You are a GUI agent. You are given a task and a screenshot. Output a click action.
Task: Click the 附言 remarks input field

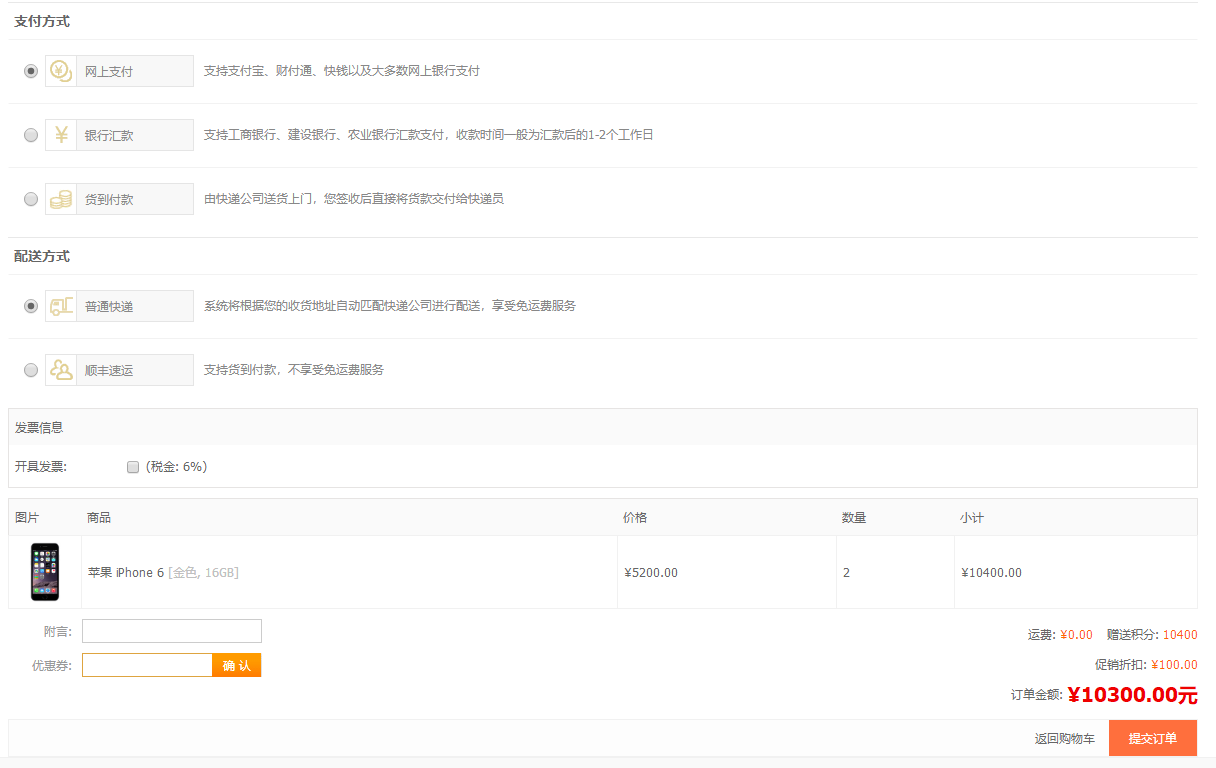point(171,631)
